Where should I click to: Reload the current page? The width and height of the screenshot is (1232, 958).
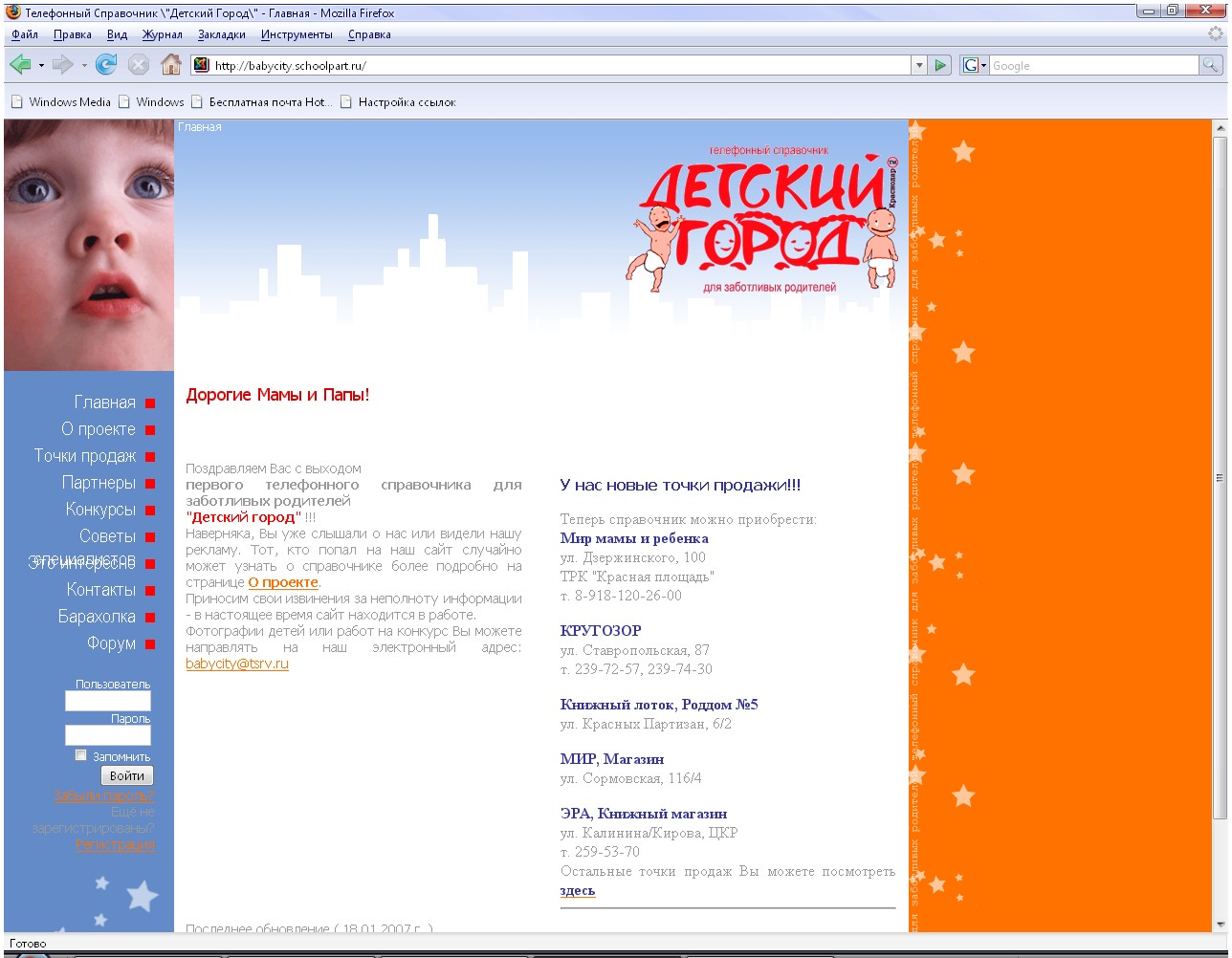pyautogui.click(x=105, y=64)
